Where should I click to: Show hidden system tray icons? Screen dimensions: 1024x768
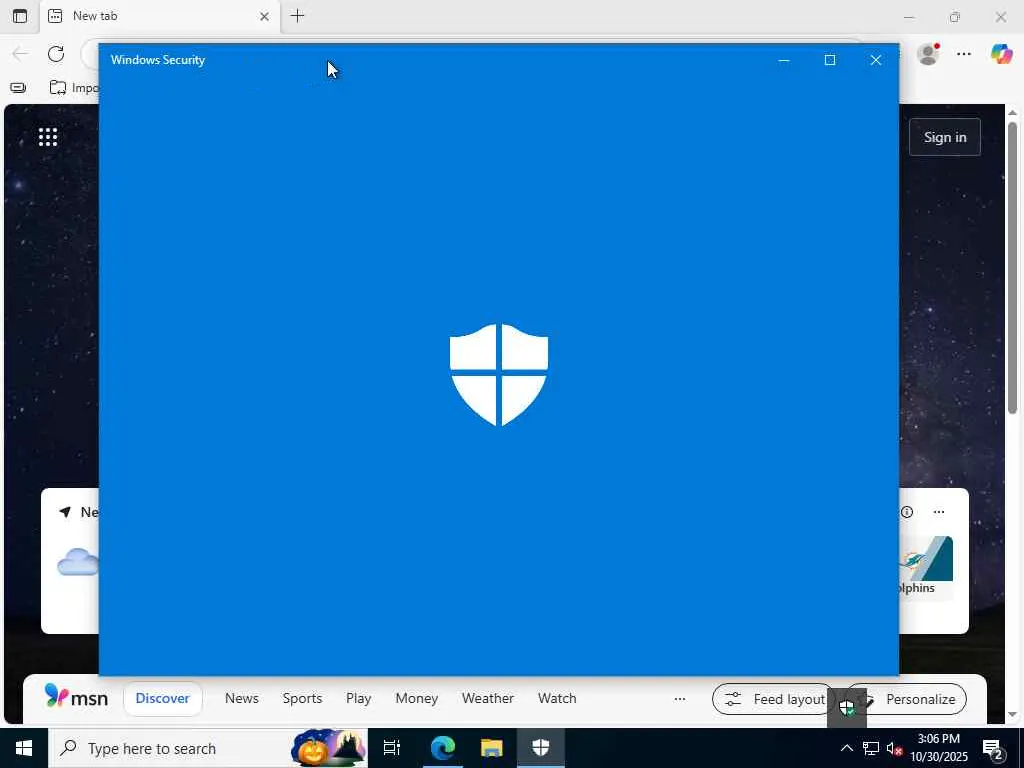[x=846, y=748]
